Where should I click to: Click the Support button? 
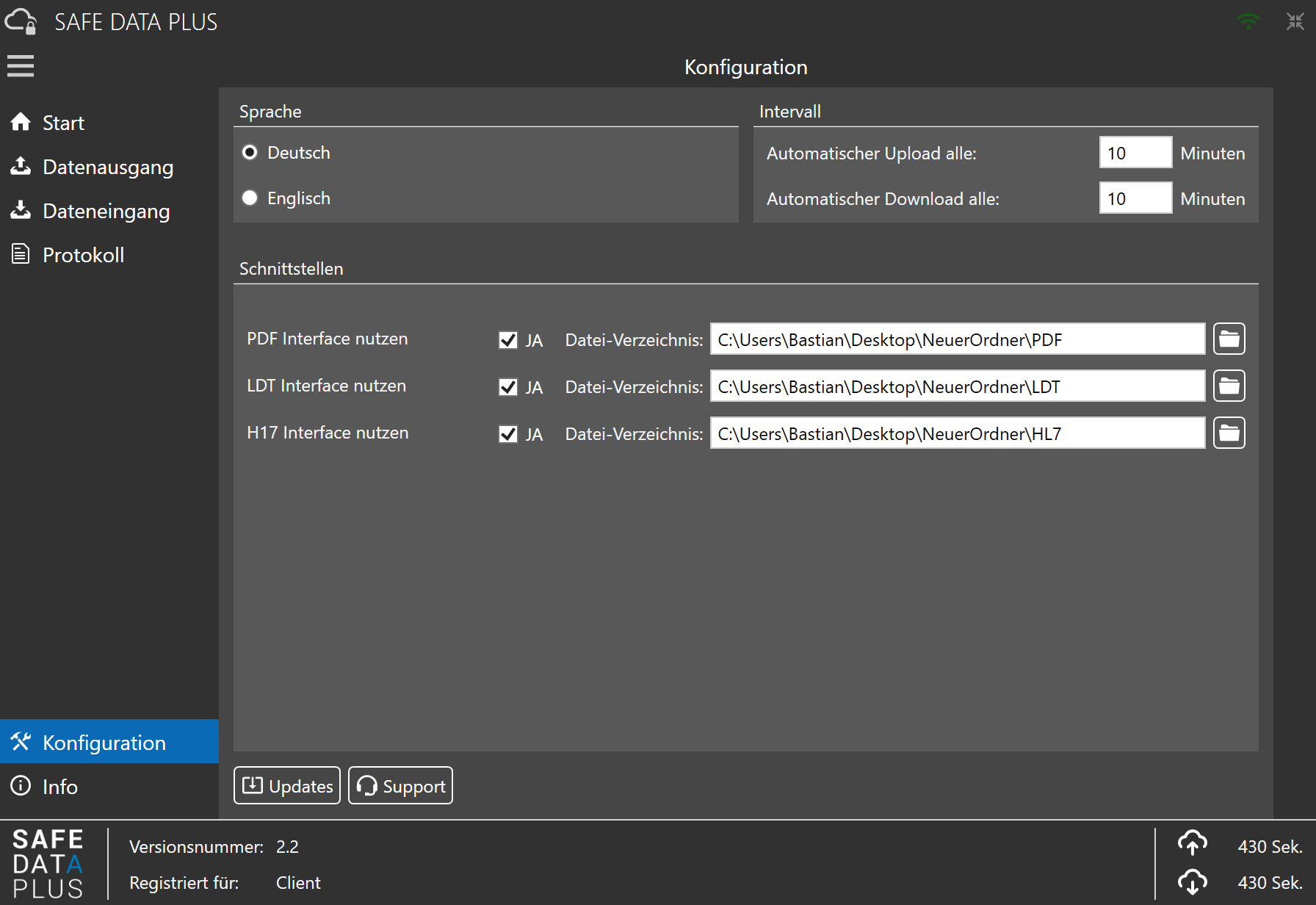coord(400,785)
